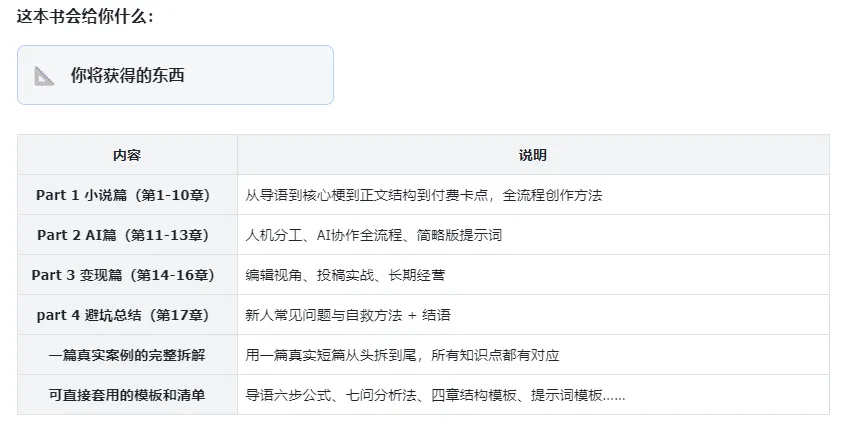The image size is (845, 431).
Task: Click the description starting '导语六步公式'
Action: [x=435, y=395]
